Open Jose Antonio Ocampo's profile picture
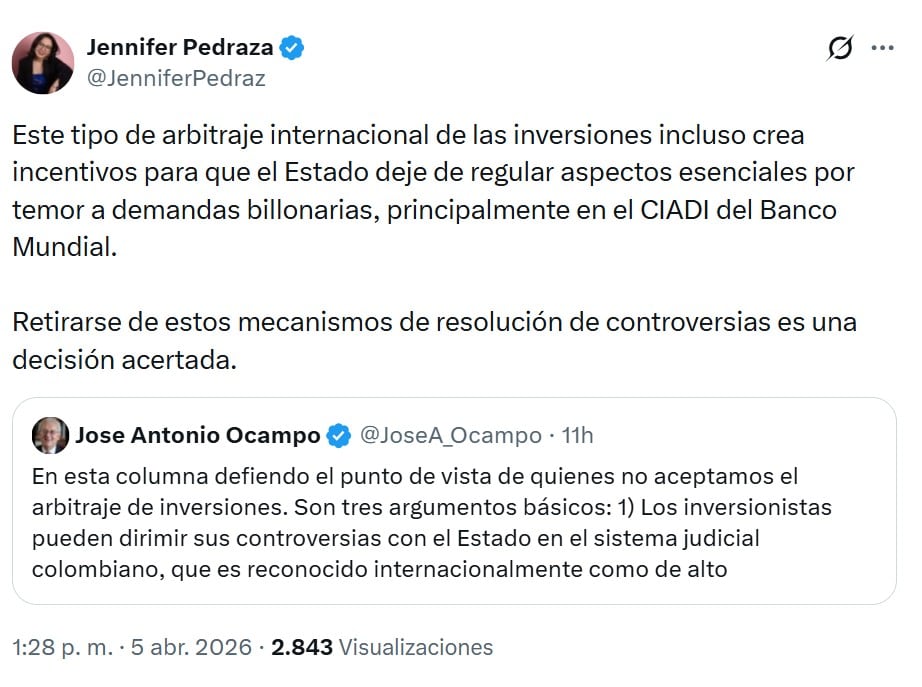This screenshot has height=687, width=922. [x=50, y=436]
